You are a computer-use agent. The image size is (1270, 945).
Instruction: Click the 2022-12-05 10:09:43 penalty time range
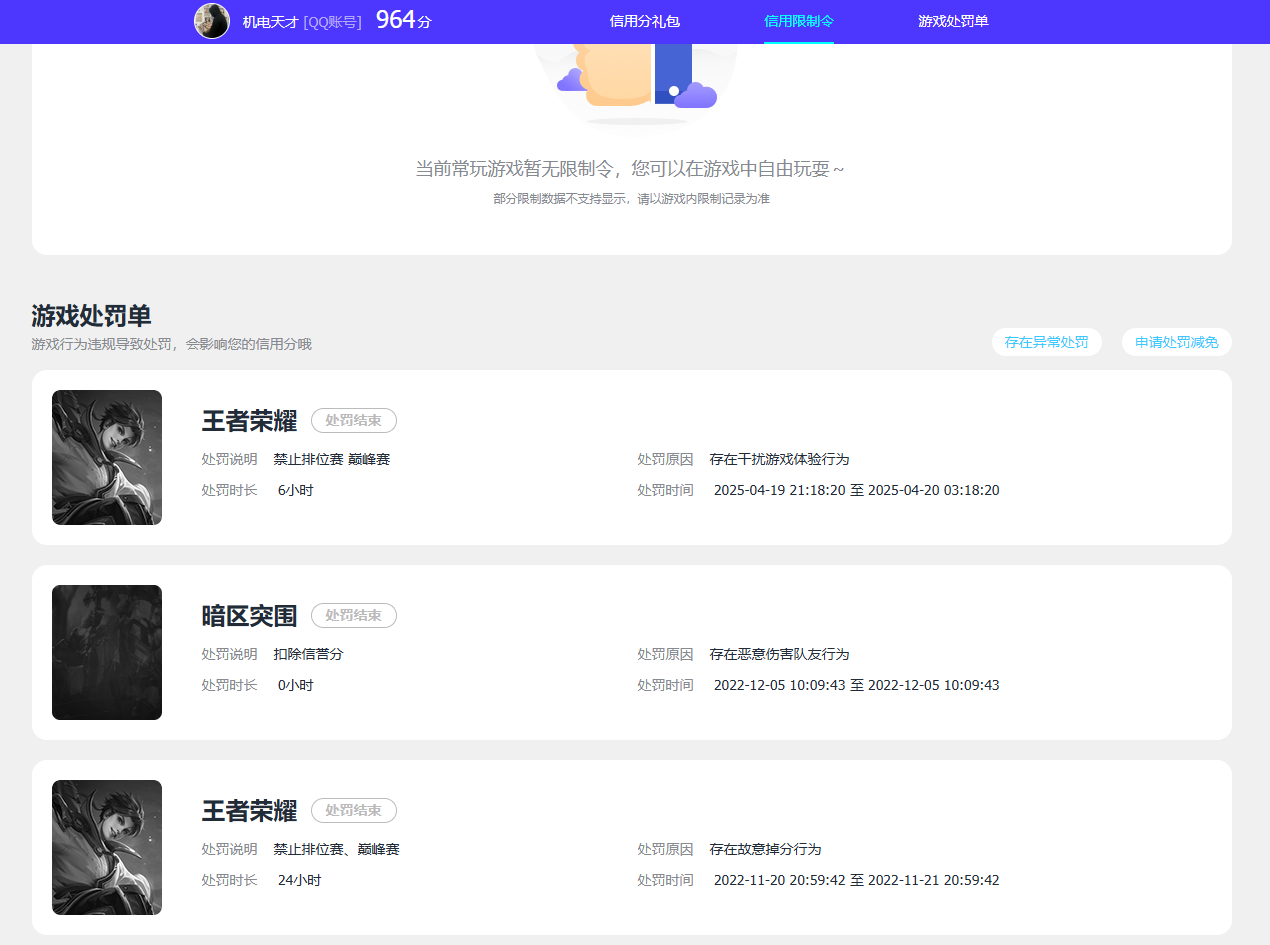click(x=856, y=685)
